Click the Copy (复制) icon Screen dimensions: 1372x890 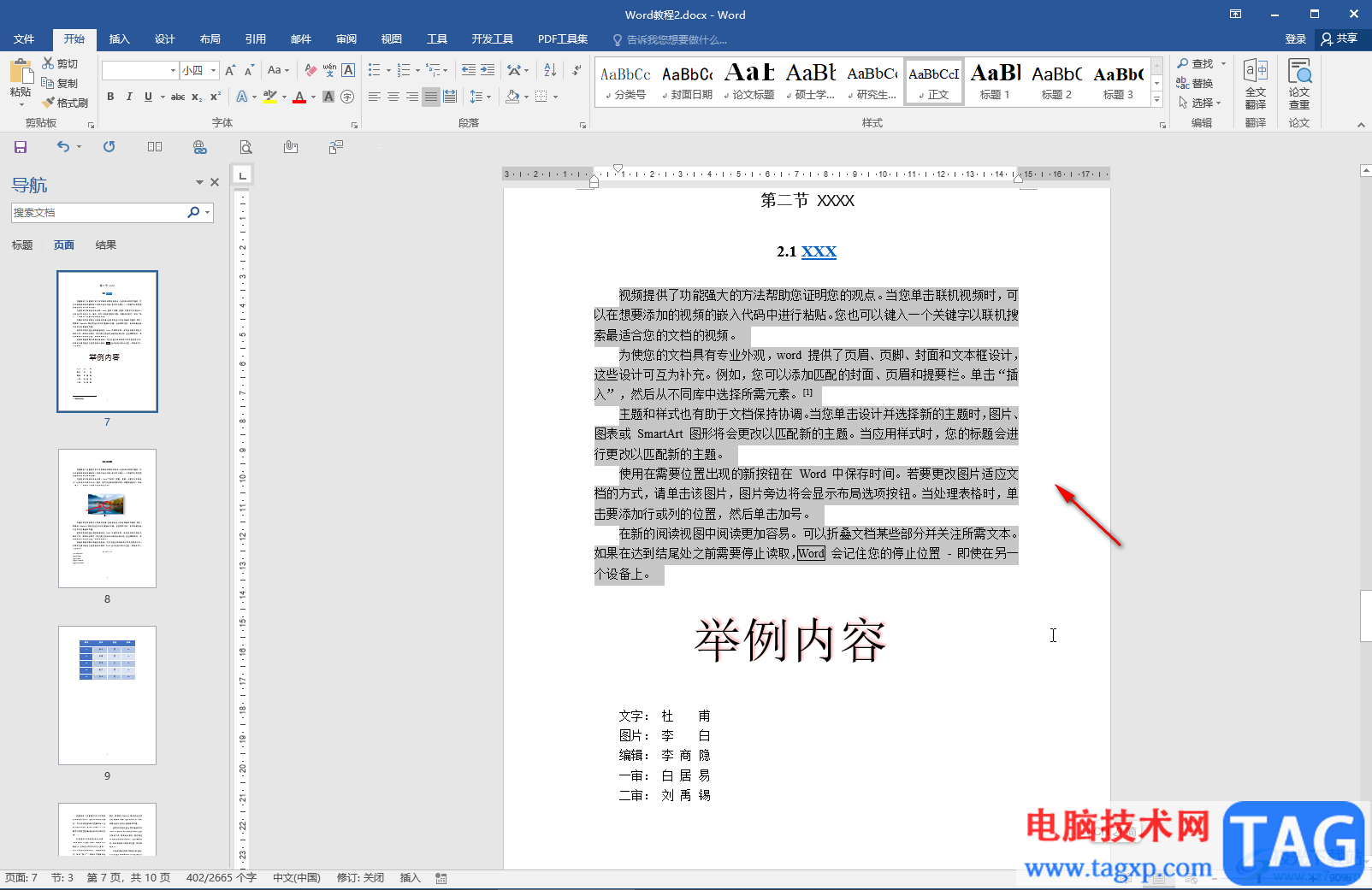[x=48, y=83]
